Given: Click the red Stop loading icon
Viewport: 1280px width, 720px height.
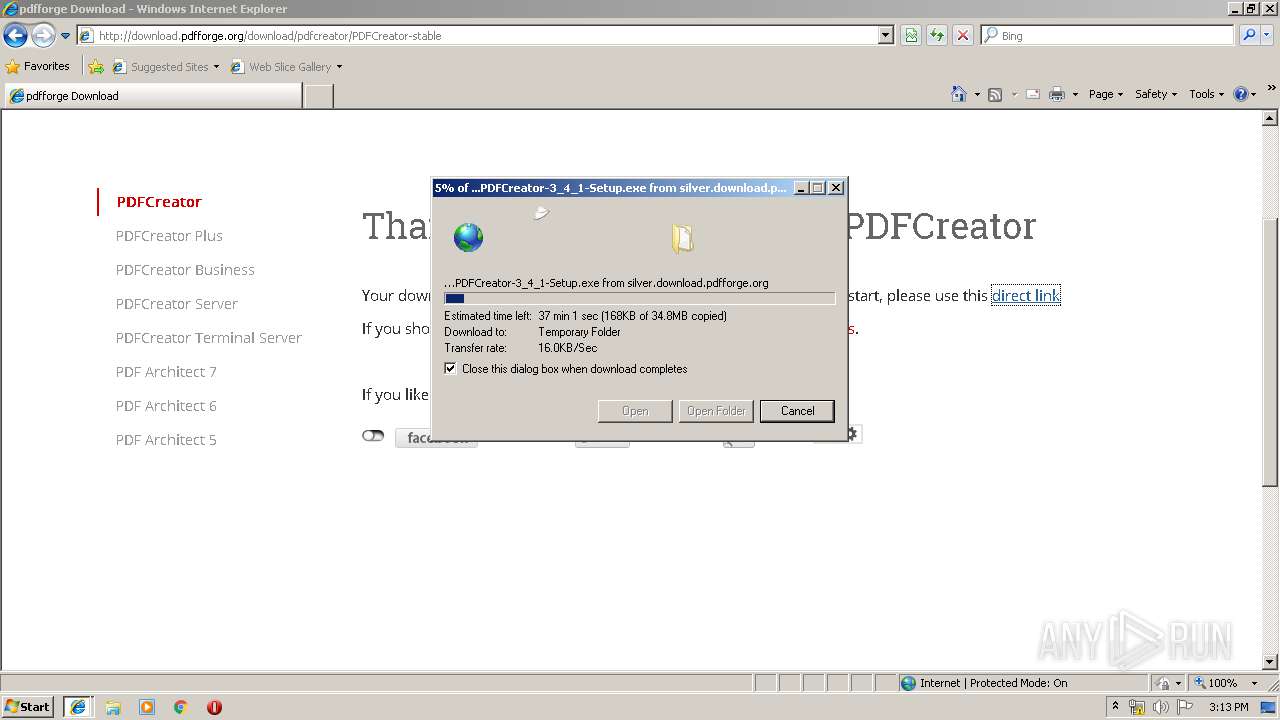Looking at the screenshot, I should (x=963, y=36).
